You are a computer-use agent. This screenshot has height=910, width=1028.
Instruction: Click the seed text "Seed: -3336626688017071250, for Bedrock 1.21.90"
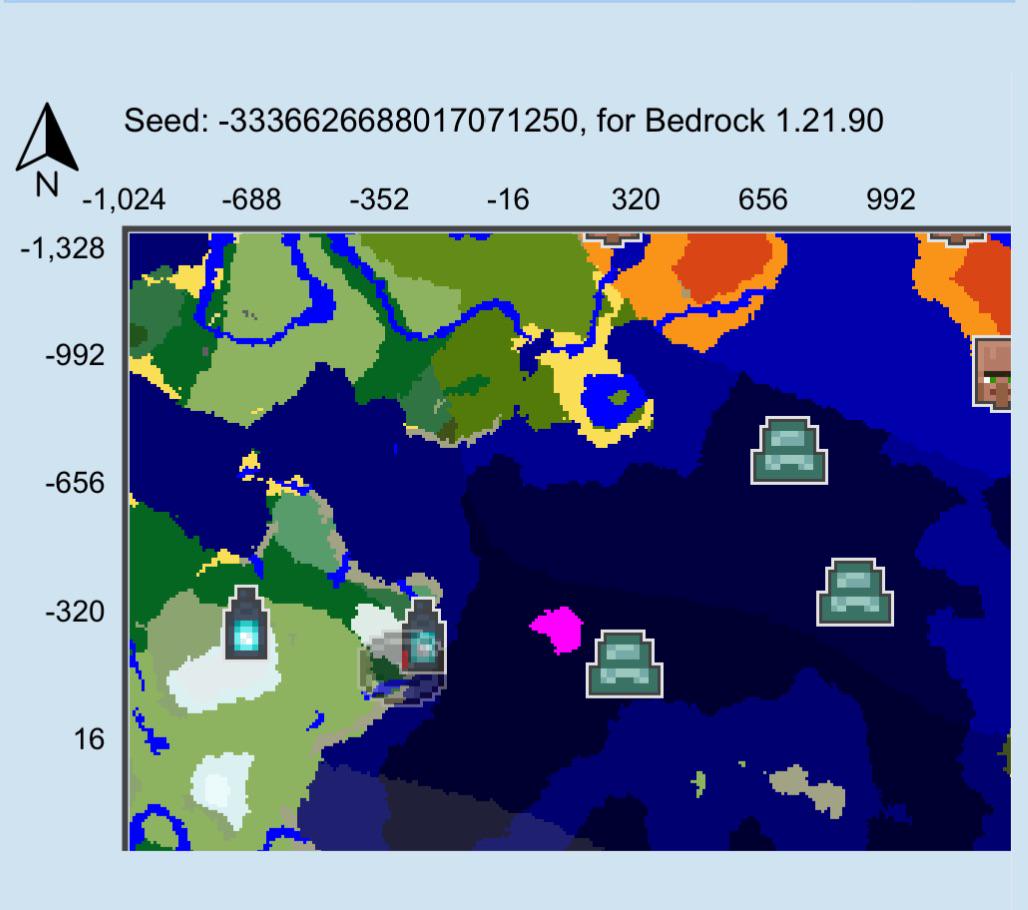[x=504, y=121]
